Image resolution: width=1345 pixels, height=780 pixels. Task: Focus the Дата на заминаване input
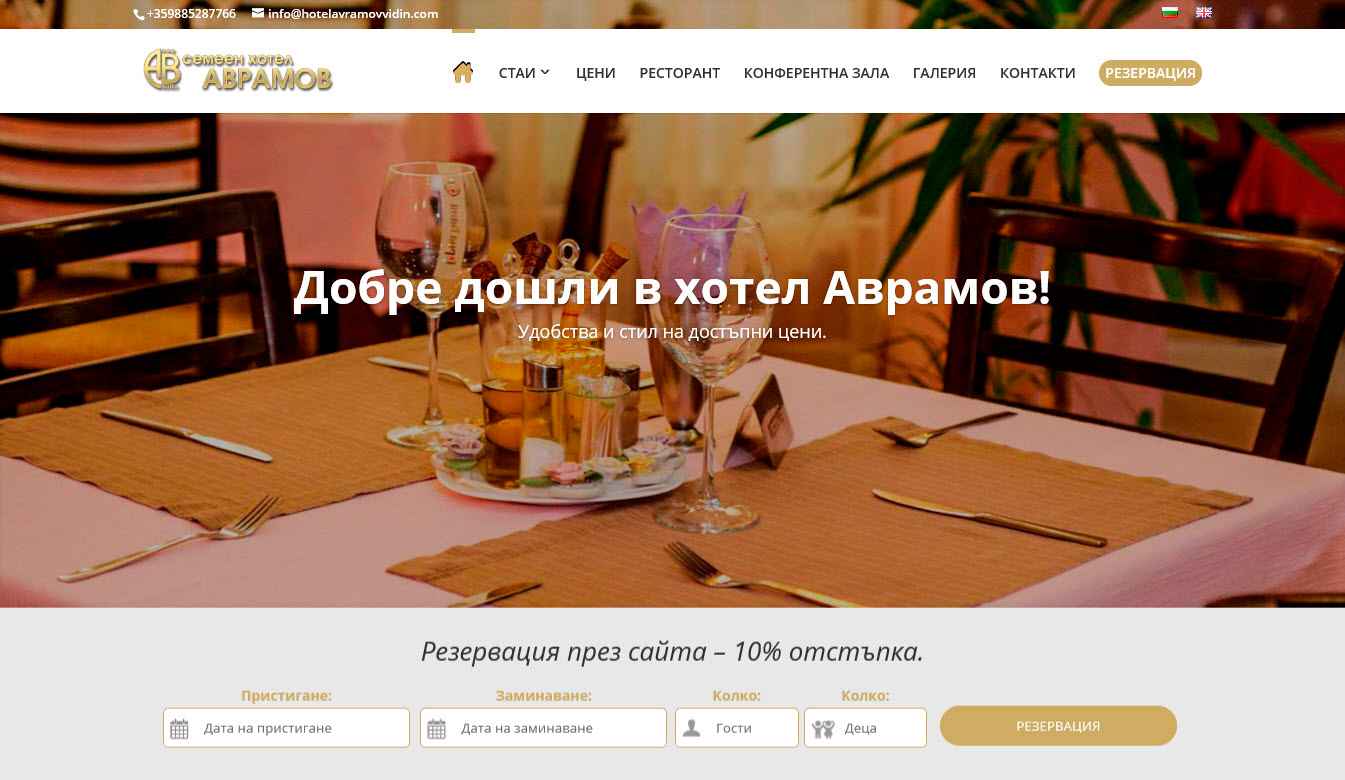point(543,728)
